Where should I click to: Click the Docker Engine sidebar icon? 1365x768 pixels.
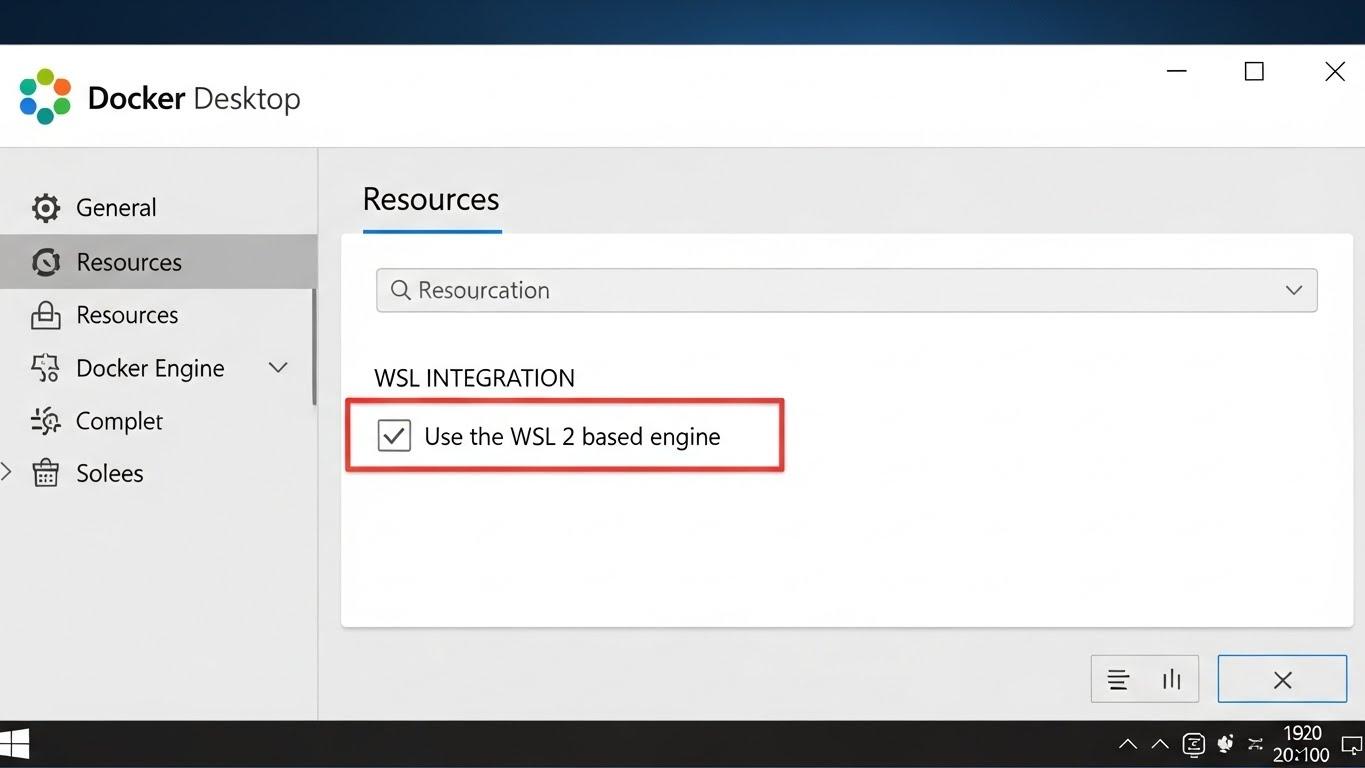tap(43, 367)
